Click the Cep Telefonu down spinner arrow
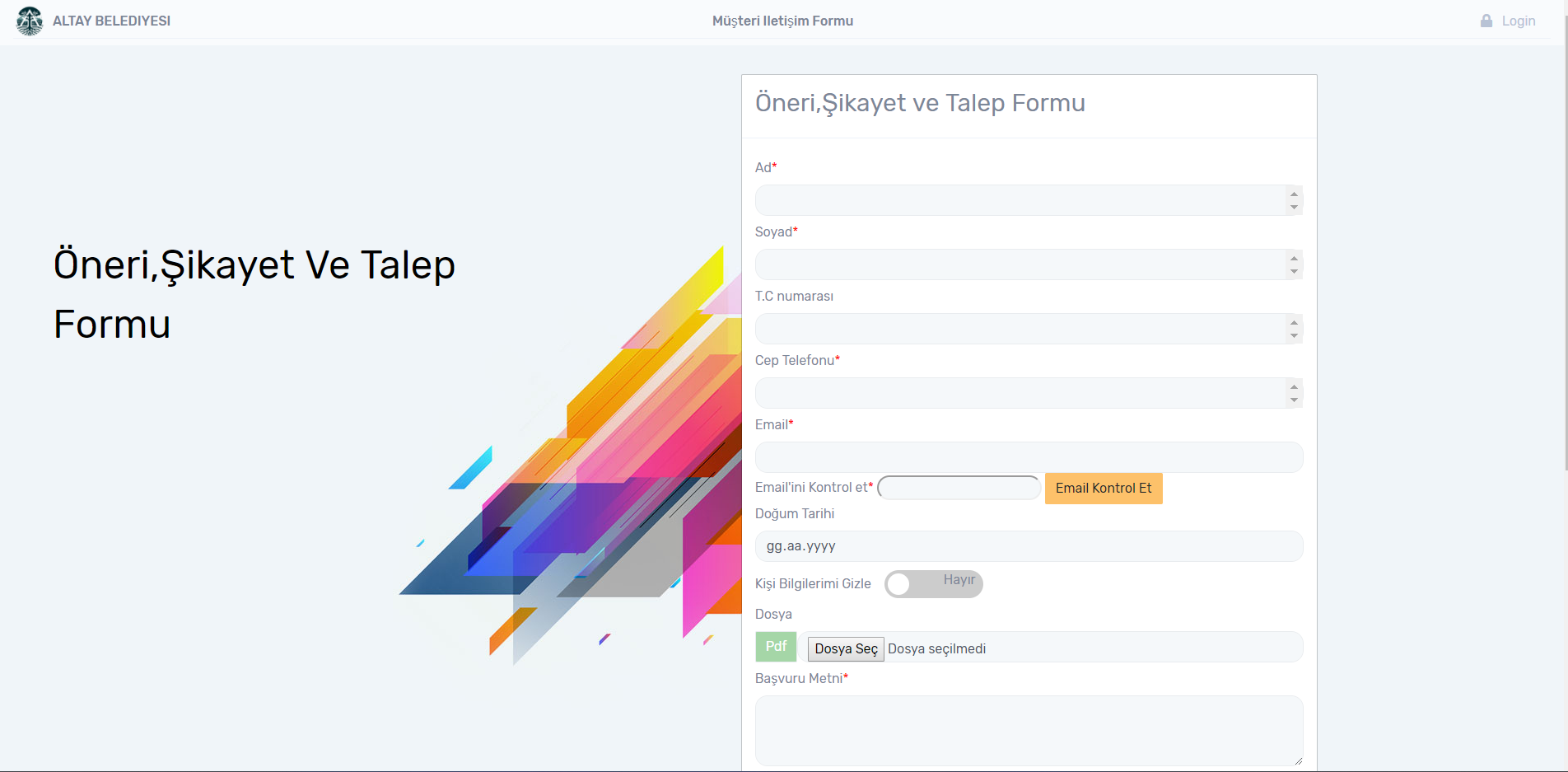The height and width of the screenshot is (772, 1568). click(1294, 400)
